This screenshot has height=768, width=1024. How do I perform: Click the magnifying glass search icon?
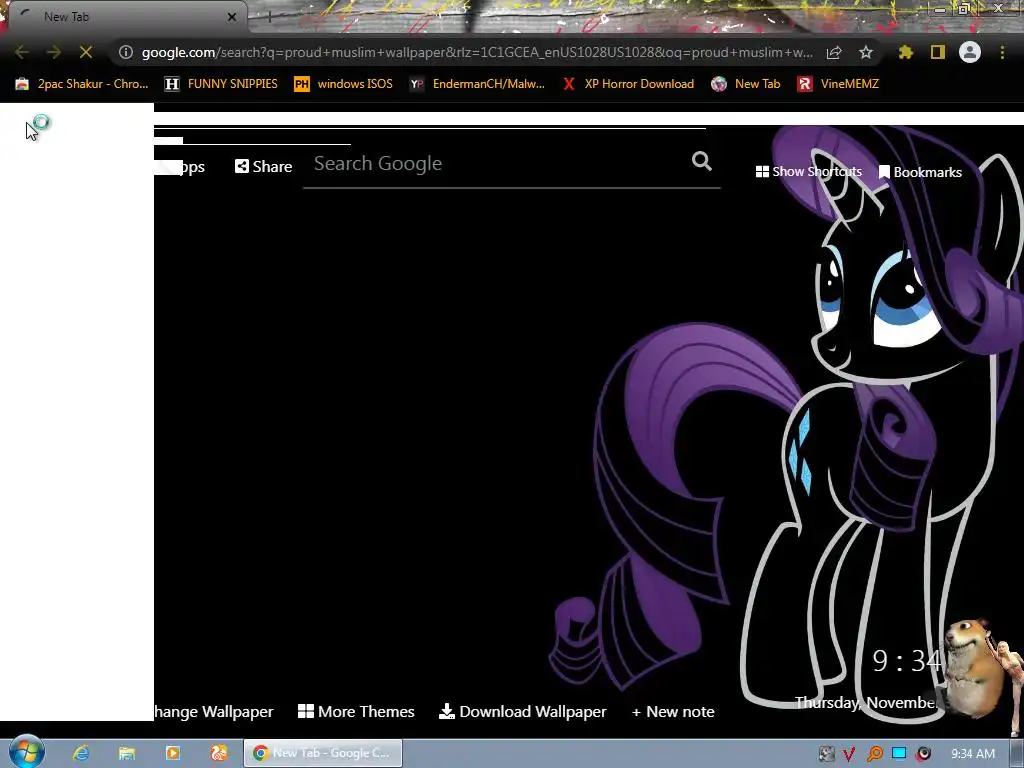click(x=702, y=161)
